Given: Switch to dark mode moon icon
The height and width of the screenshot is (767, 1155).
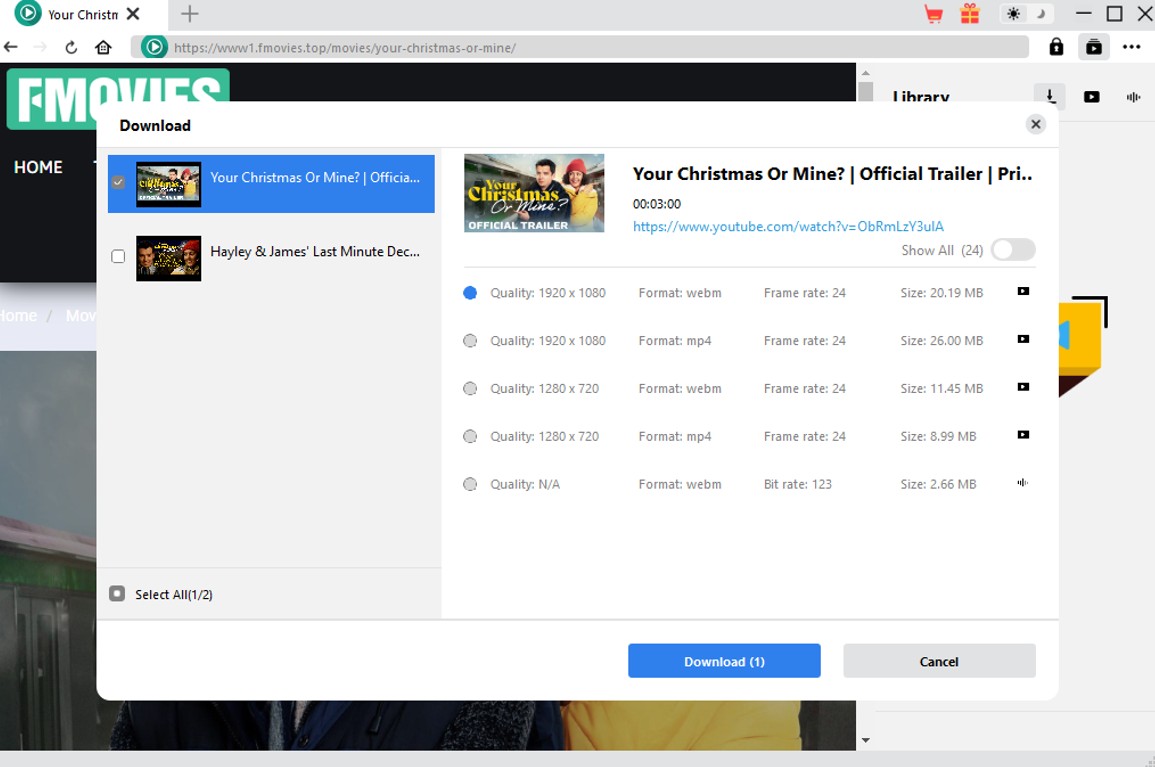Looking at the screenshot, I should [1042, 14].
